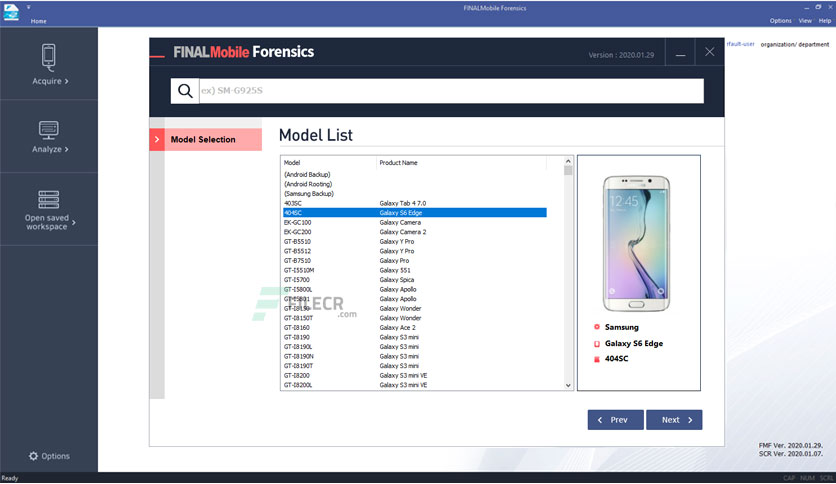Select model GT-B5510 row
836x484 pixels.
415,242
